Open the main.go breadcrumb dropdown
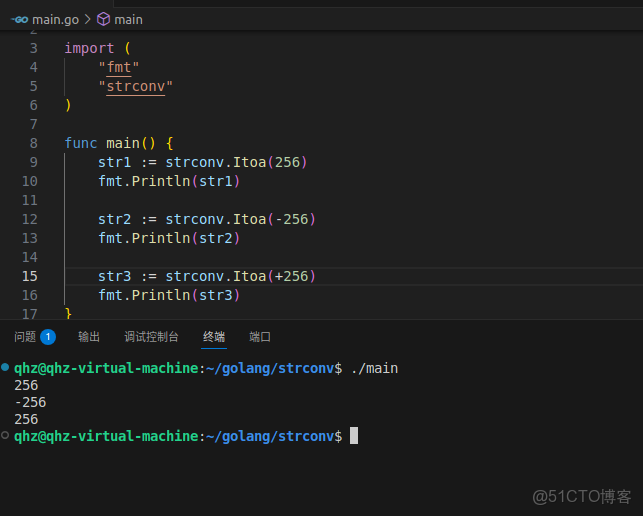 click(56, 19)
